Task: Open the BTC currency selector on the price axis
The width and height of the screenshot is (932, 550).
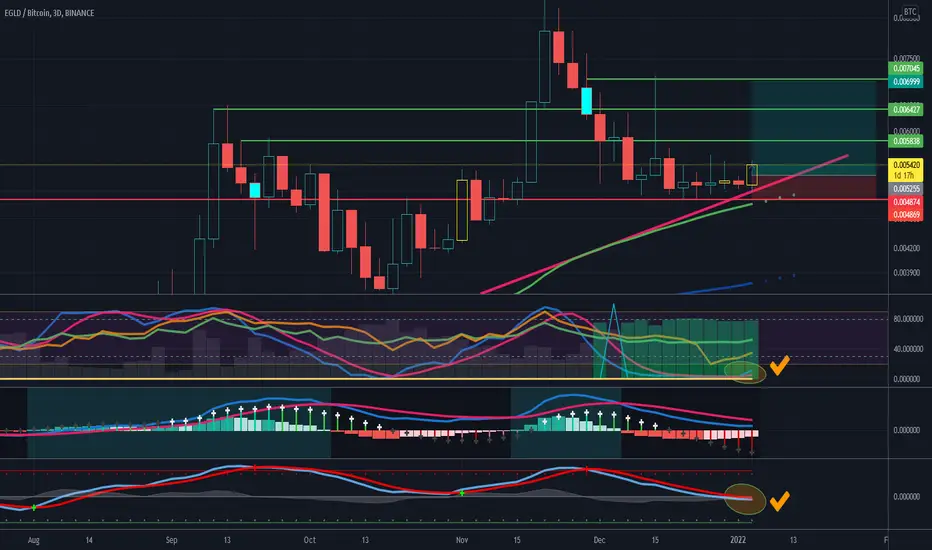Action: tap(909, 11)
